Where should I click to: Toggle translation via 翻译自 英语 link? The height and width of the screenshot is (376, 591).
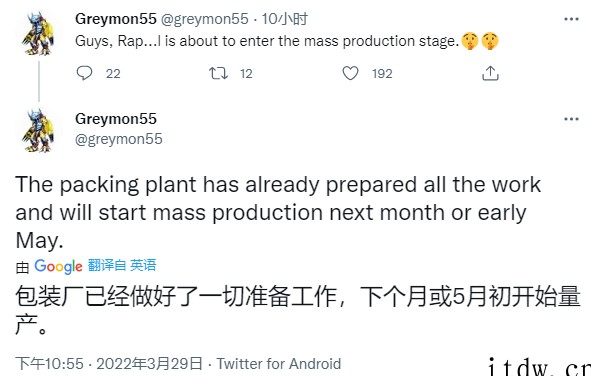122,265
